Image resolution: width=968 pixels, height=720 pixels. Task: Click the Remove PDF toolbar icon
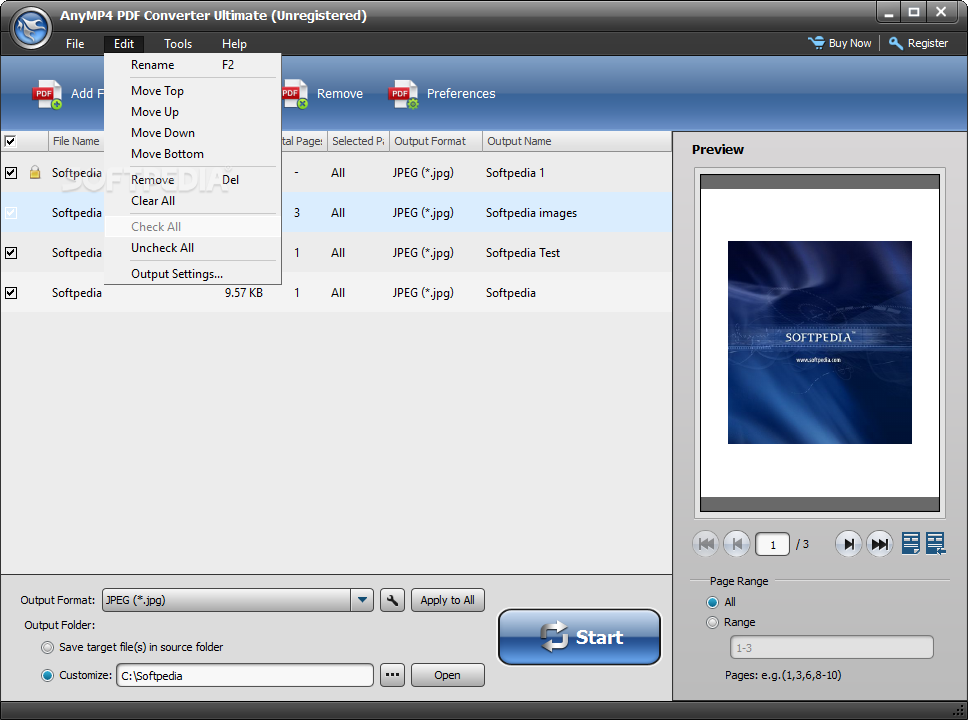click(294, 94)
